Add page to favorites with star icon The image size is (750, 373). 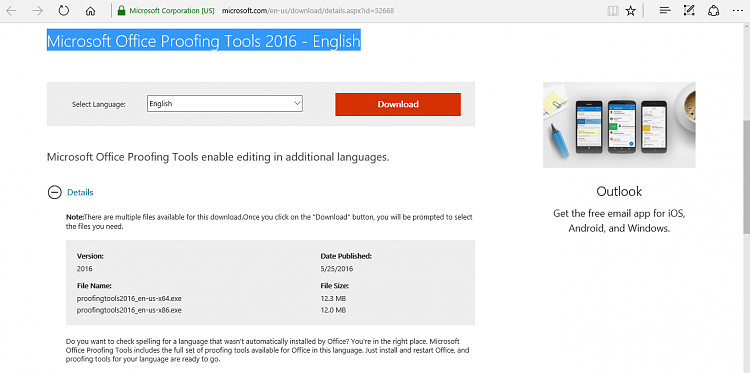pos(631,11)
